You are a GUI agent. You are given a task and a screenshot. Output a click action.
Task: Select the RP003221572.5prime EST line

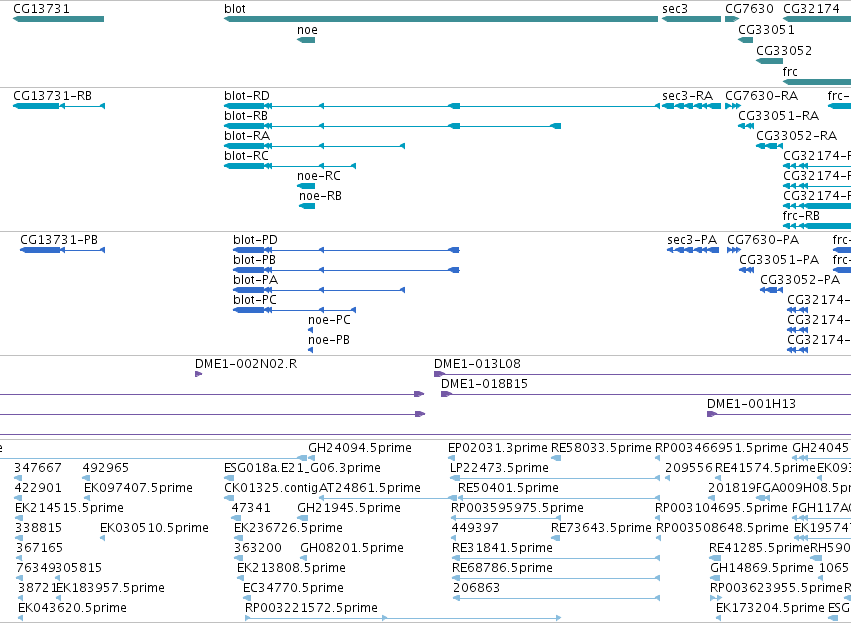[403, 618]
